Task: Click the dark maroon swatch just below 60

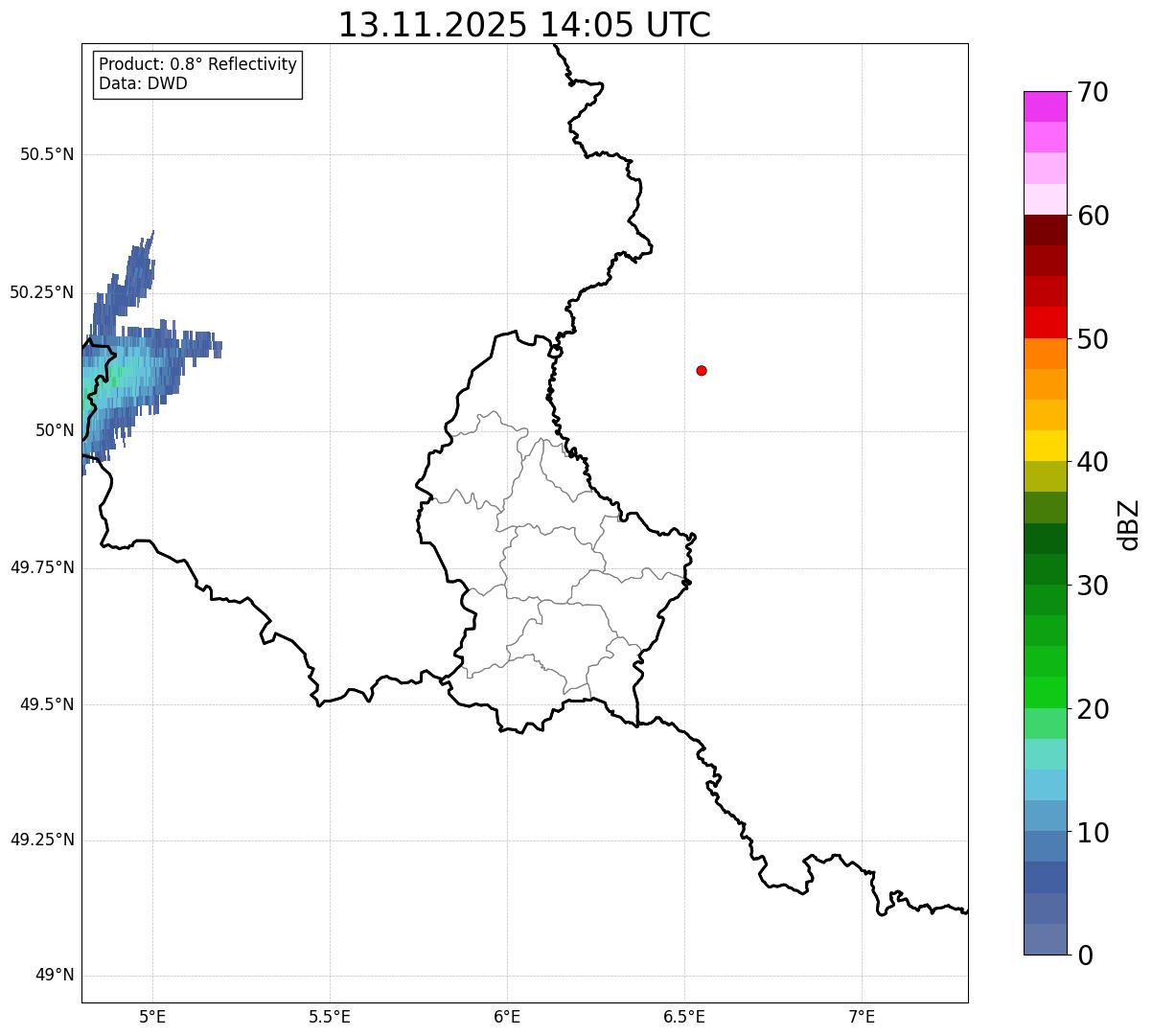Action: click(x=1046, y=231)
